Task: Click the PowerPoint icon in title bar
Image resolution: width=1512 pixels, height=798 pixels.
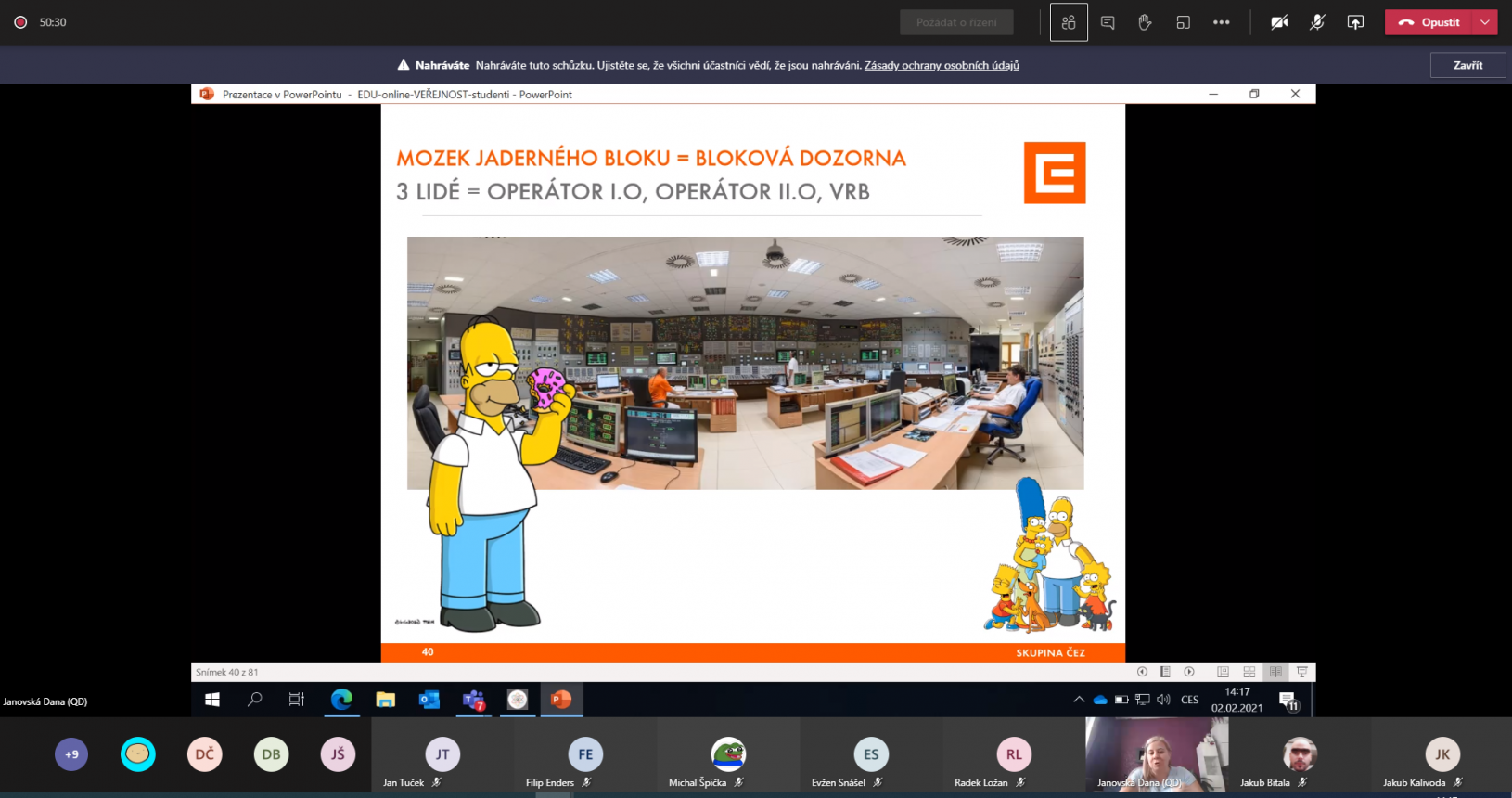Action: 206,94
